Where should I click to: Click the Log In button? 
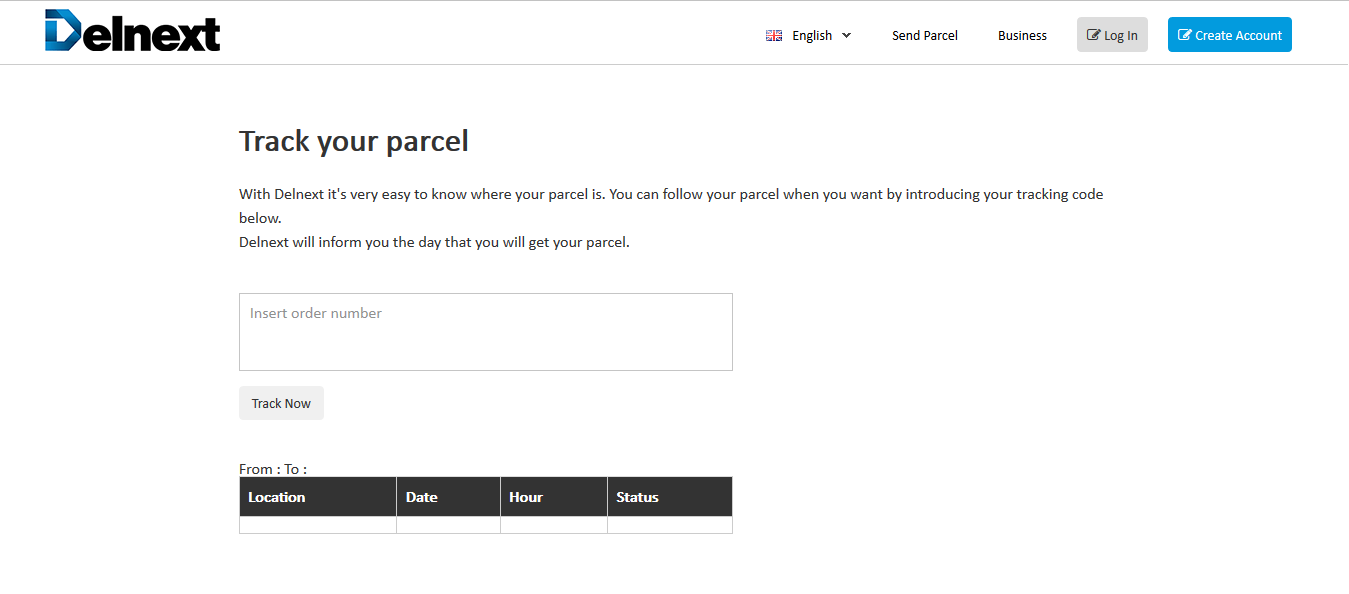(x=1112, y=35)
